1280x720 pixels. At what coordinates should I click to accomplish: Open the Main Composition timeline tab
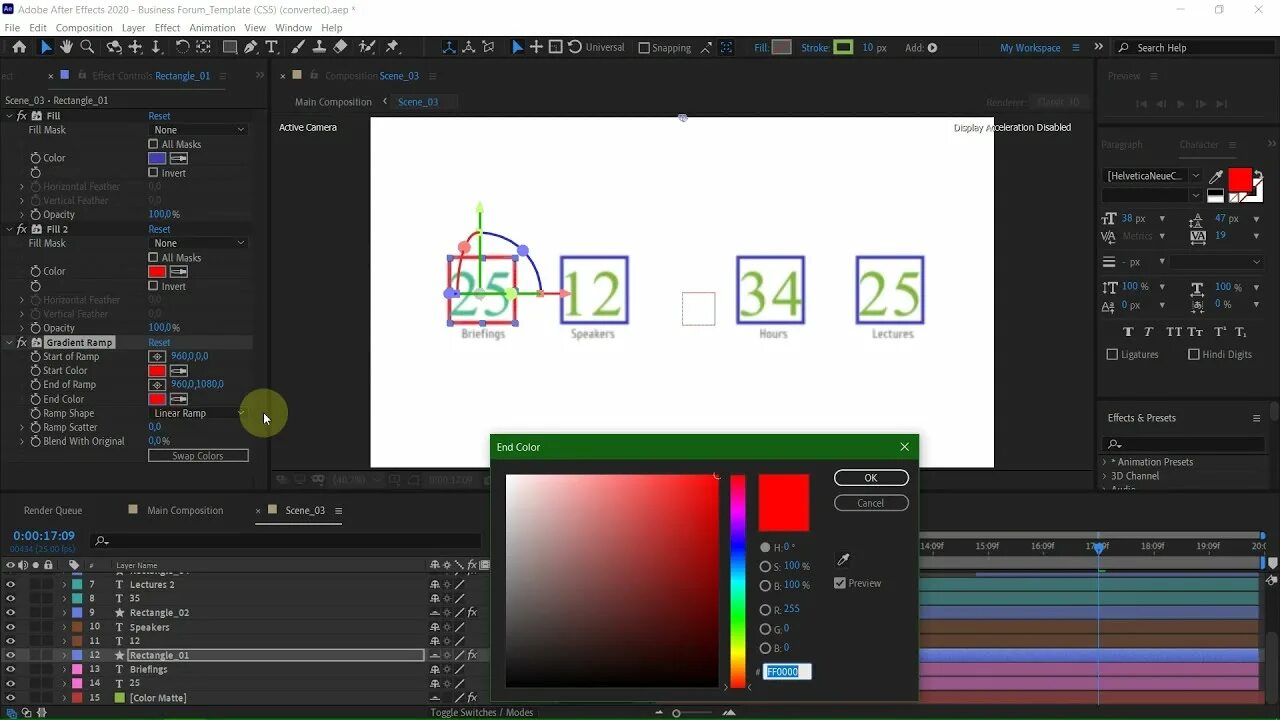point(185,510)
